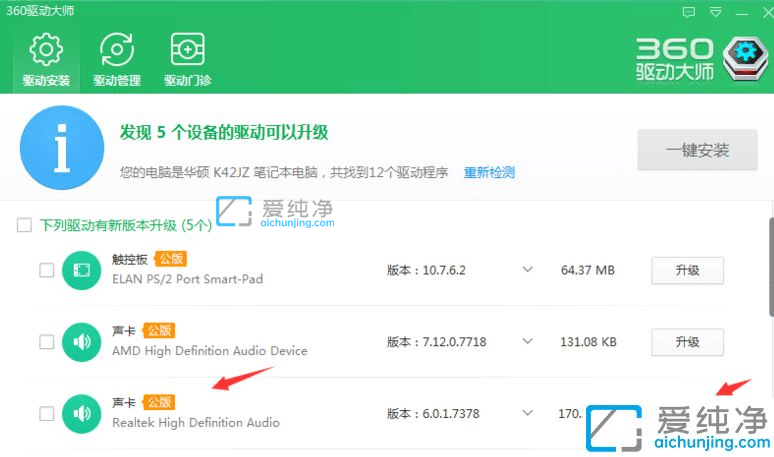Viewport: 774px width, 457px height.
Task: Click the Realtek sound card speaker icon
Action: (79, 414)
